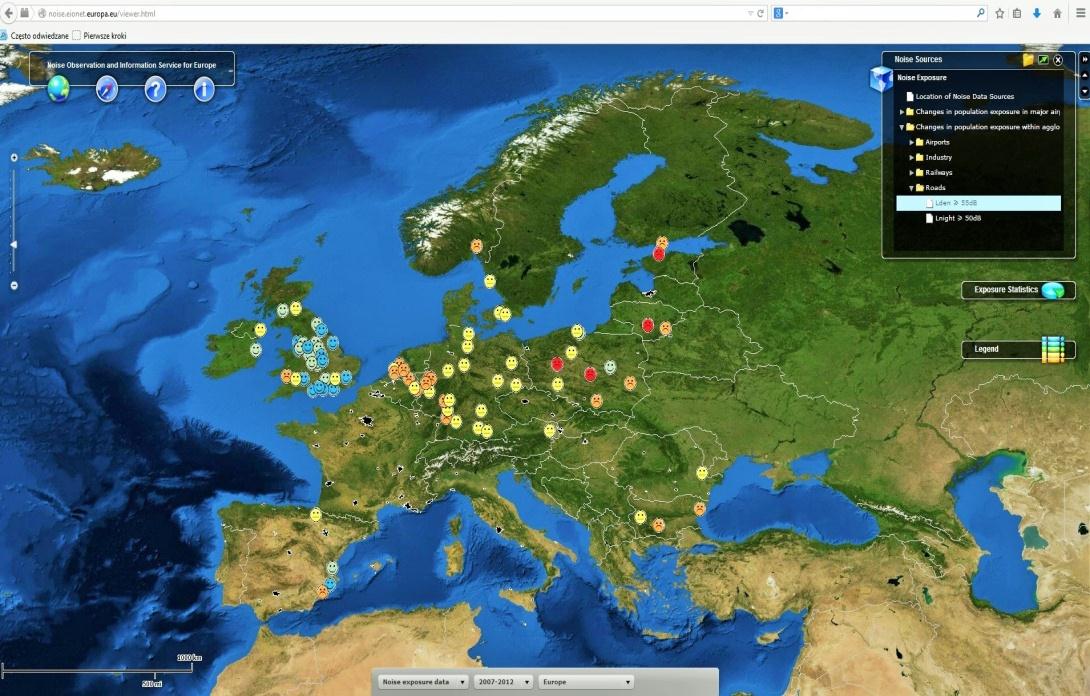This screenshot has width=1090, height=696.
Task: Click the double-arrow collapse button at right edge
Action: (x=1084, y=60)
